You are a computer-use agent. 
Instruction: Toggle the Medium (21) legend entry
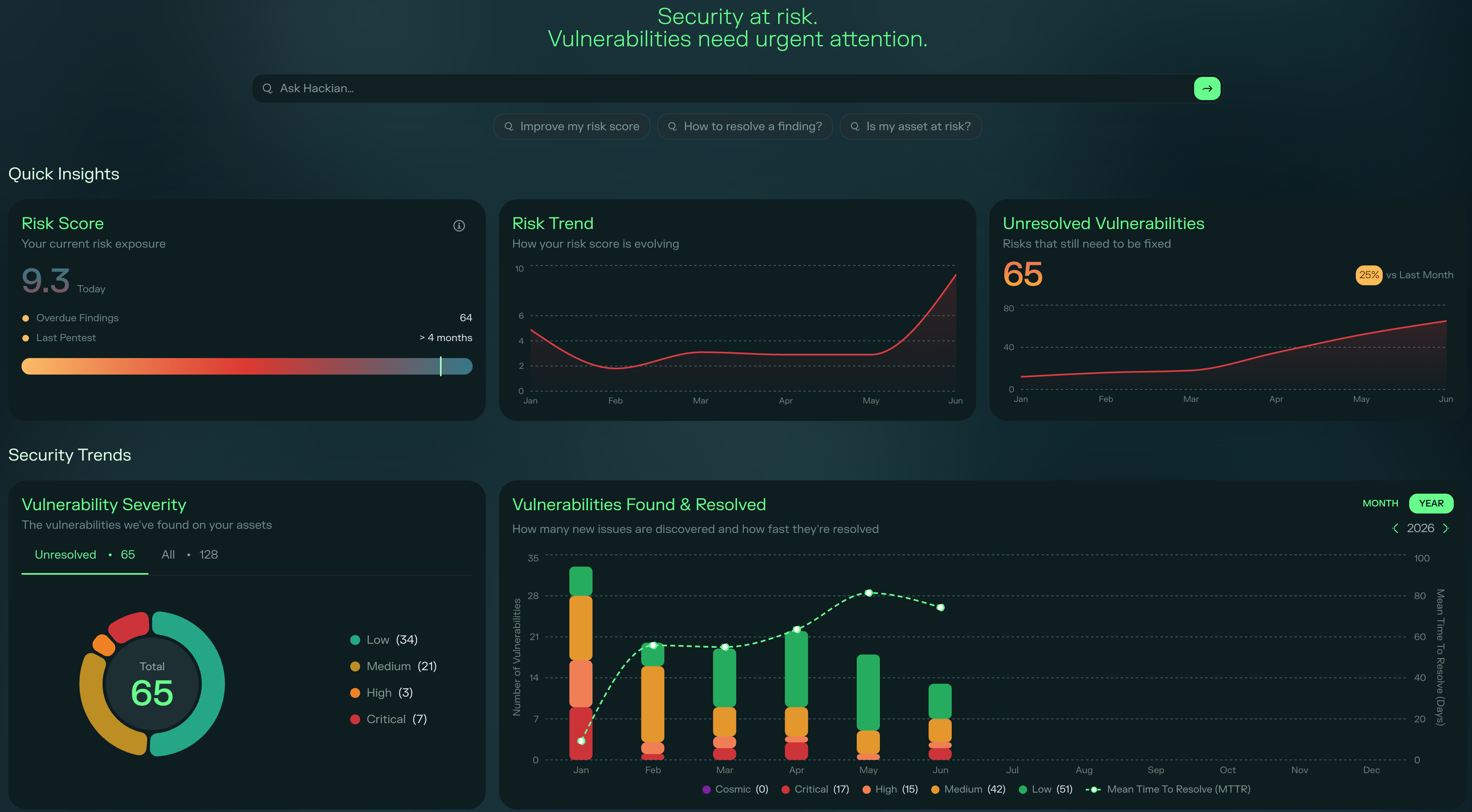point(393,666)
